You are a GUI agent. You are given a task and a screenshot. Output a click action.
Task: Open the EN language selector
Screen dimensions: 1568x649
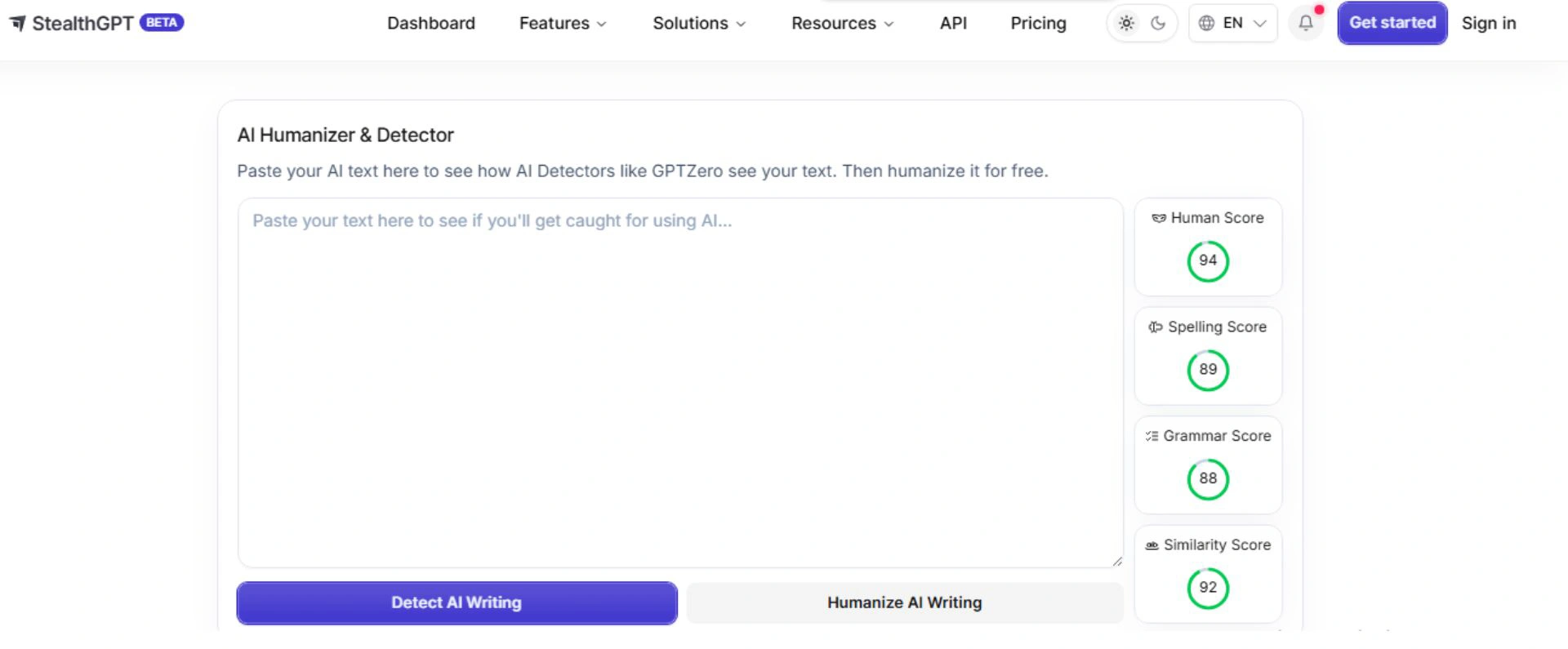(x=1233, y=23)
